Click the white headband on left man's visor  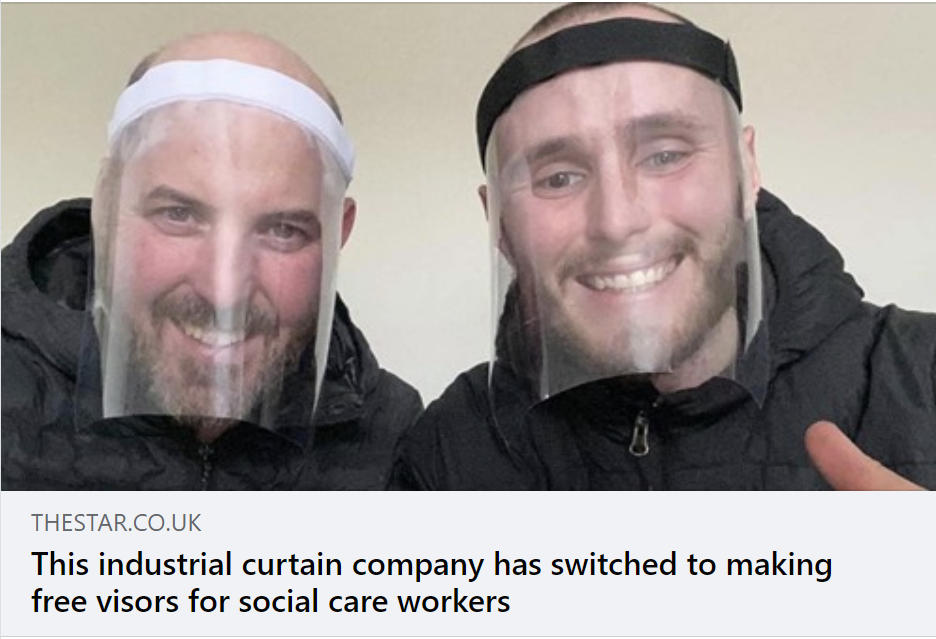pos(232,112)
